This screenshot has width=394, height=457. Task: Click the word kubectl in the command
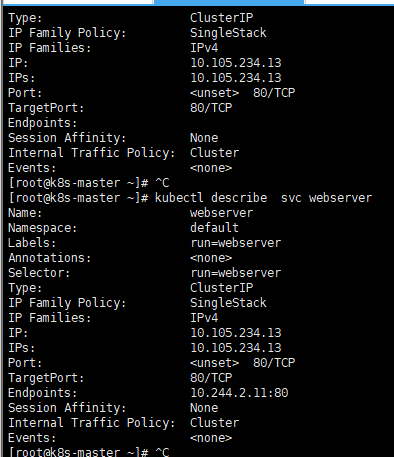click(179, 198)
